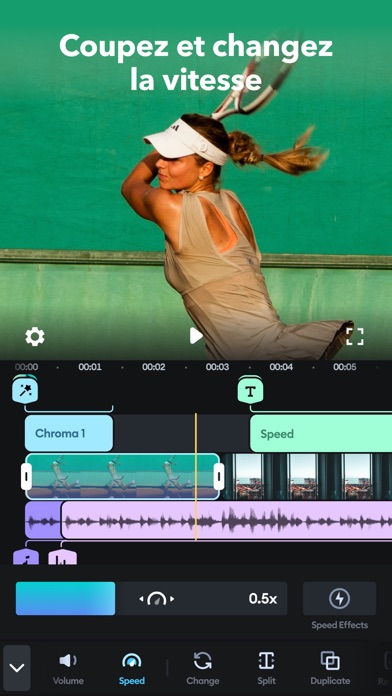Play the video preview
Screen dimensions: 392x696
(196, 336)
